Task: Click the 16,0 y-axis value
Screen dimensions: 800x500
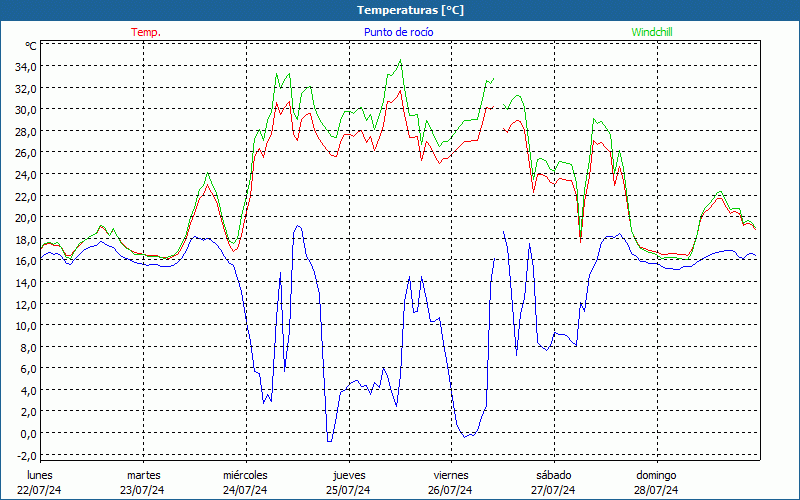Action: click(x=26, y=261)
